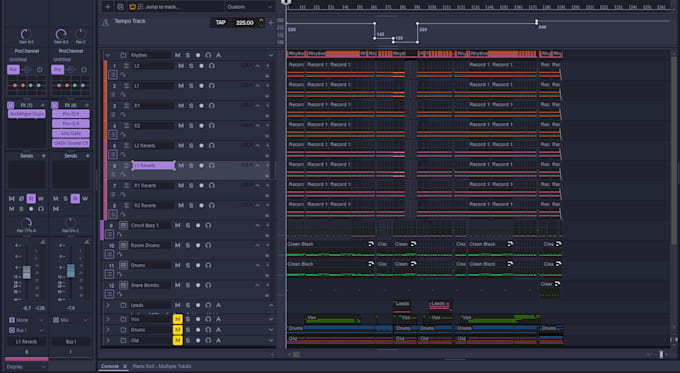Click the Jump to track search field

[180, 7]
